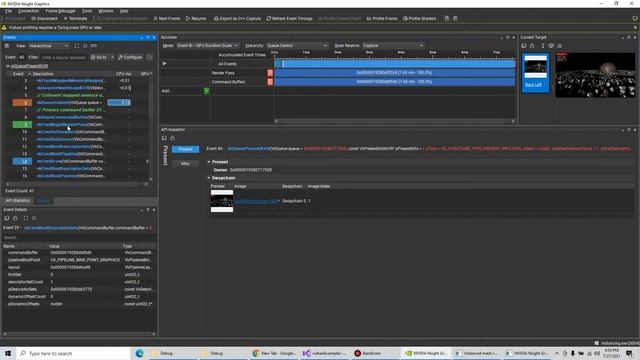The height and width of the screenshot is (360, 640).
Task: Click the column layout icon in Events toolbar
Action: [x=94, y=46]
